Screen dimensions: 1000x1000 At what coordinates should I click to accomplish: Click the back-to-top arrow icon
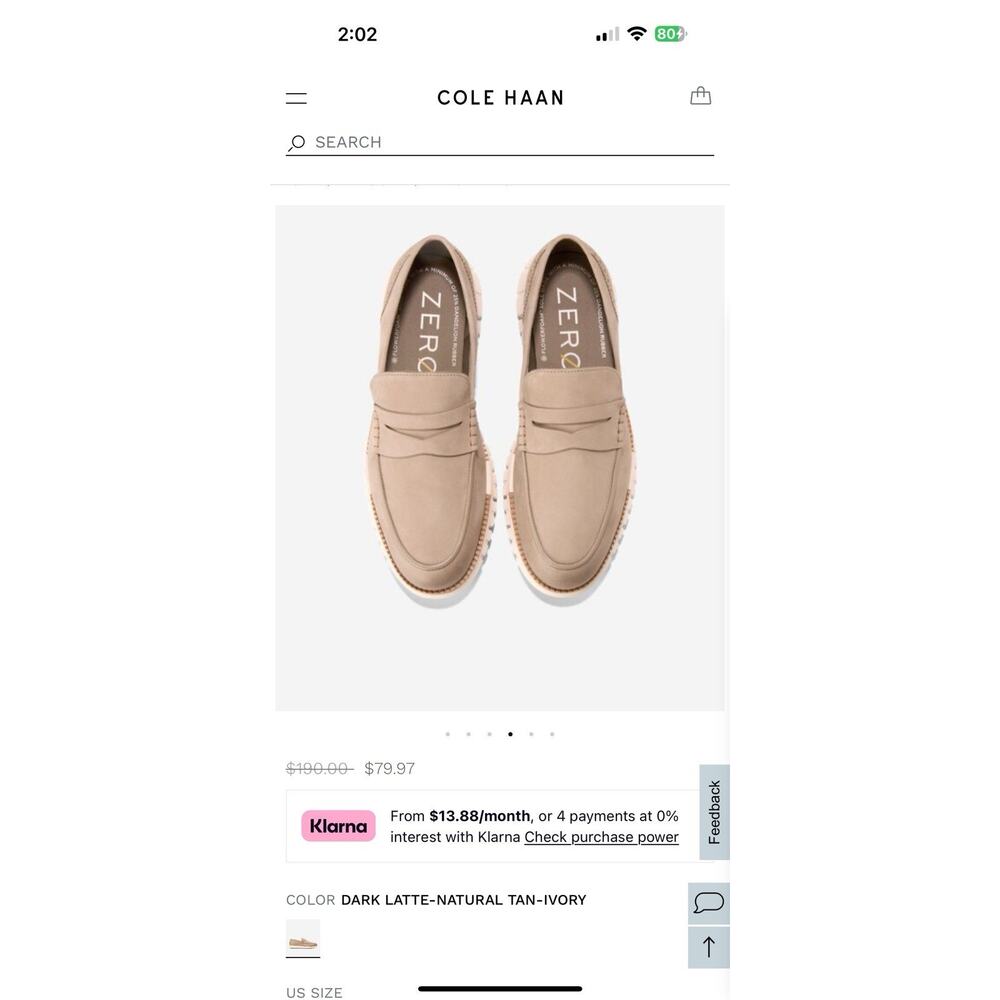709,946
